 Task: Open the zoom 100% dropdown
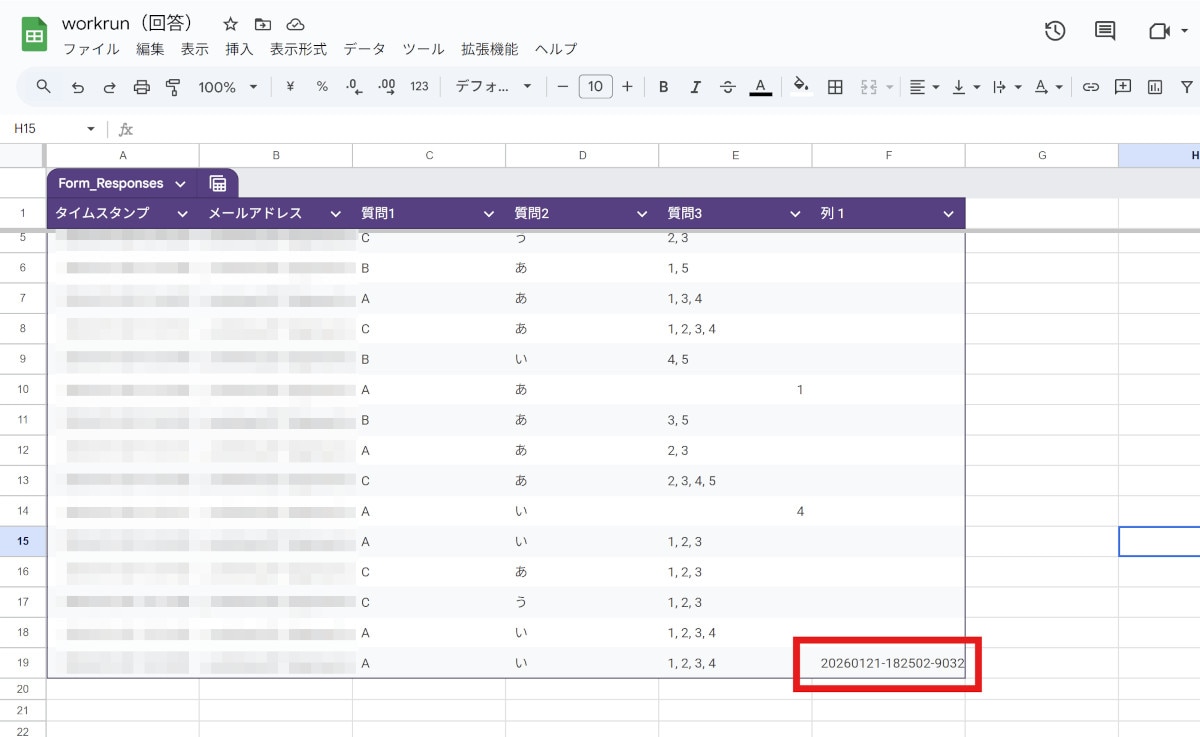[x=228, y=87]
